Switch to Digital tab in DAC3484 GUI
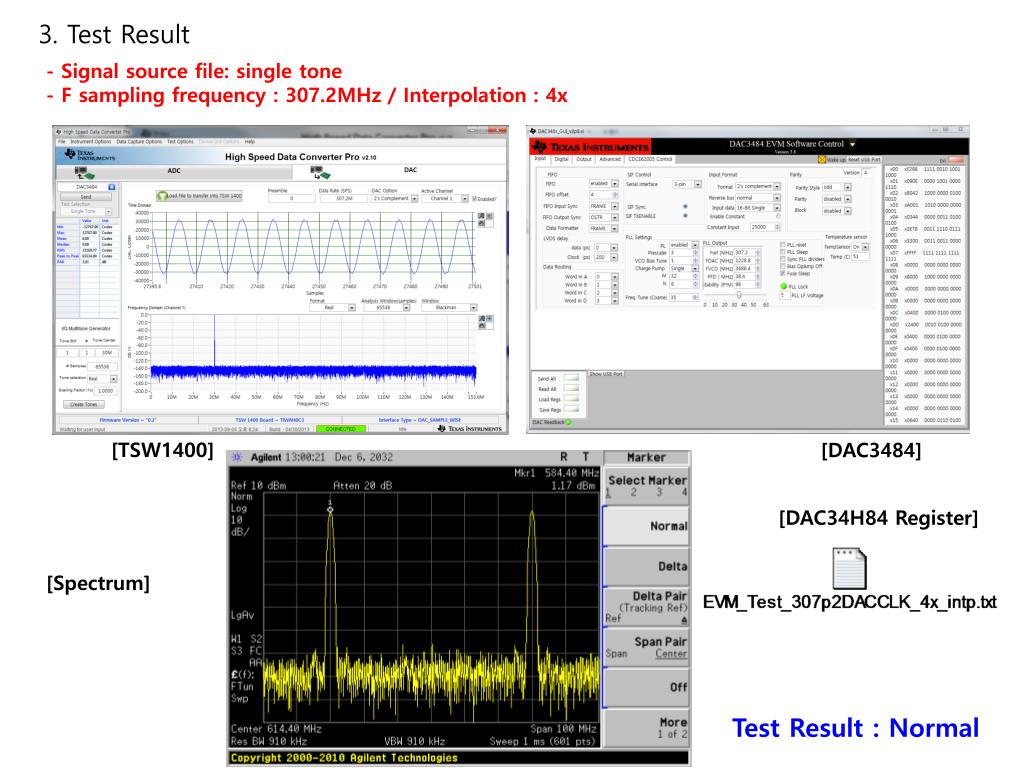Image resolution: width=1024 pixels, height=768 pixels. point(562,159)
